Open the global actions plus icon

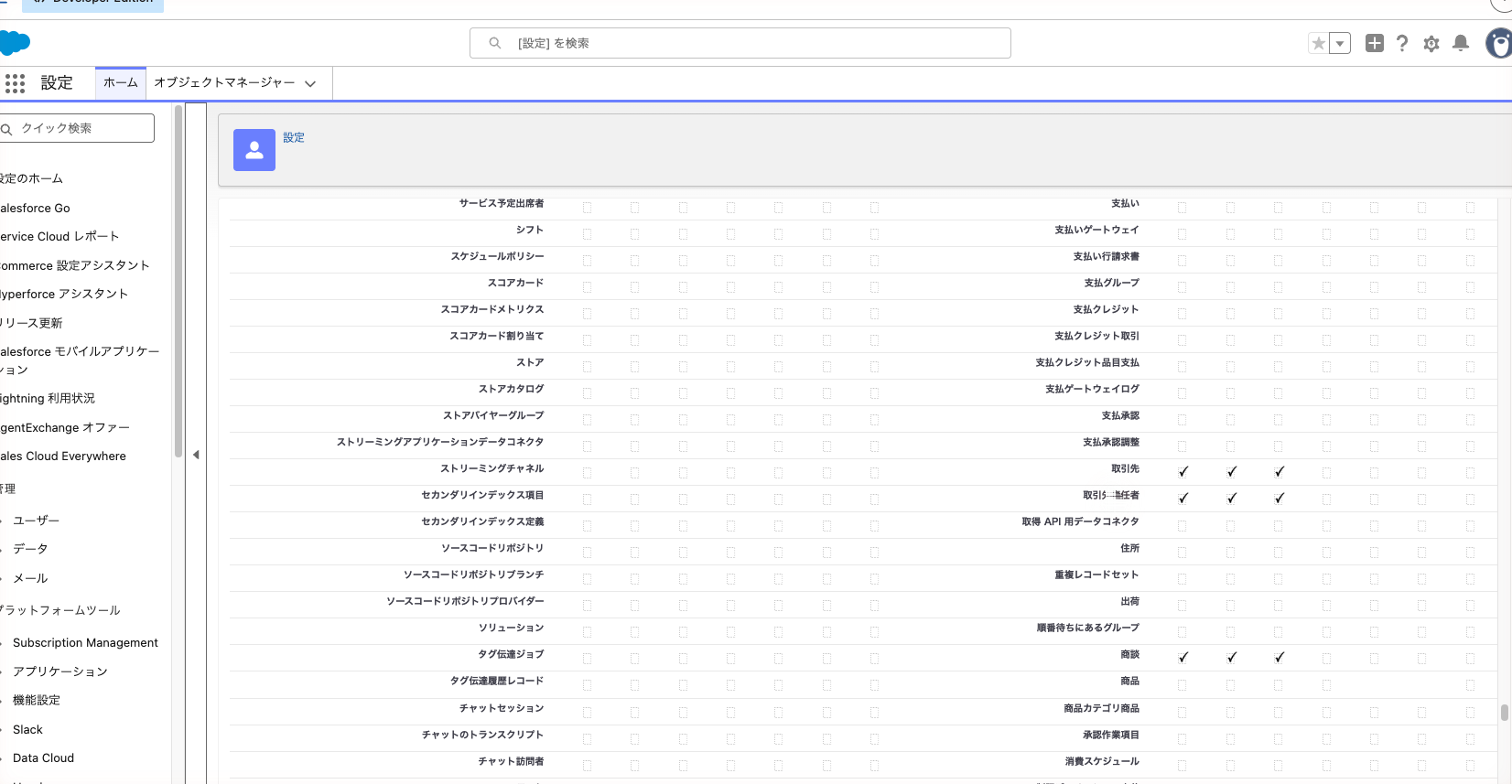point(1374,43)
